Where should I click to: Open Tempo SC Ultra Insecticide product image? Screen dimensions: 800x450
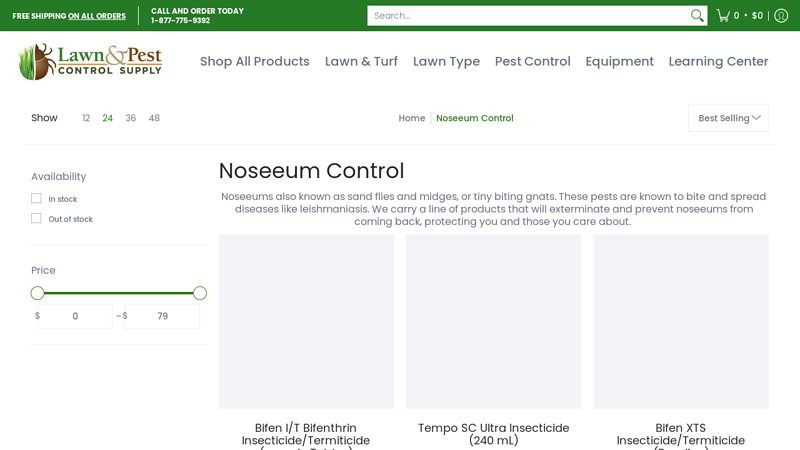pyautogui.click(x=493, y=321)
